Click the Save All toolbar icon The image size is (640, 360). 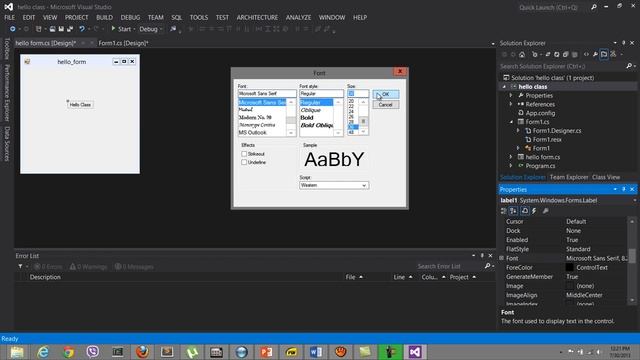click(70, 29)
